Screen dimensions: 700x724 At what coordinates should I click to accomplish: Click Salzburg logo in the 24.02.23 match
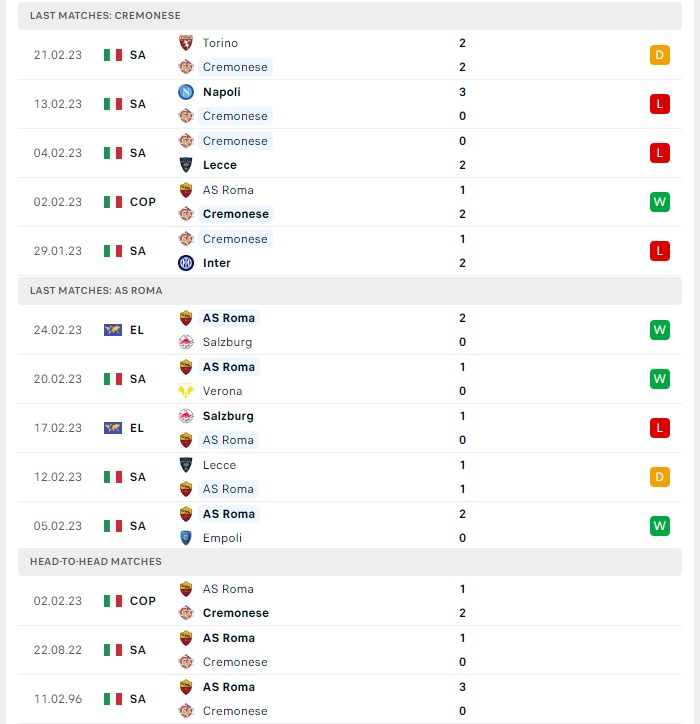[186, 342]
